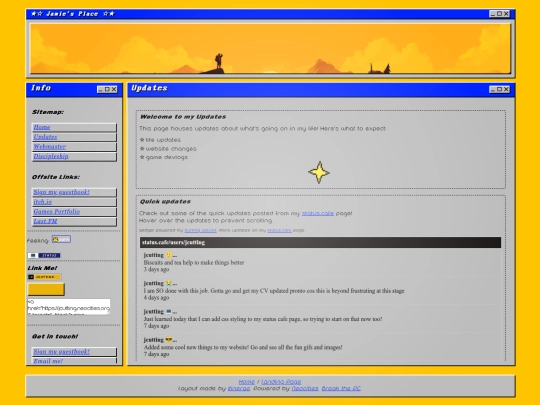Open status.cafe link in the Check out sentence

(x=318, y=213)
